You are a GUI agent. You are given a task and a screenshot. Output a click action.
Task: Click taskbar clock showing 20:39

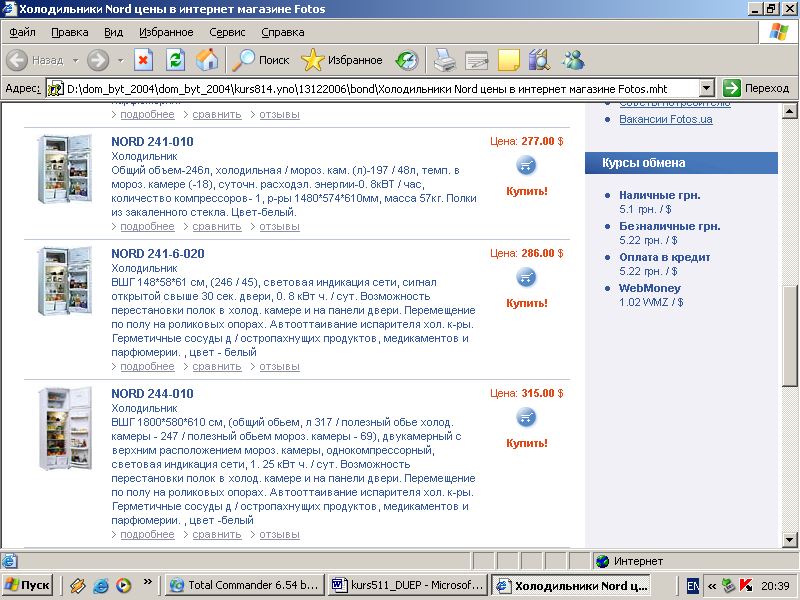(x=775, y=586)
